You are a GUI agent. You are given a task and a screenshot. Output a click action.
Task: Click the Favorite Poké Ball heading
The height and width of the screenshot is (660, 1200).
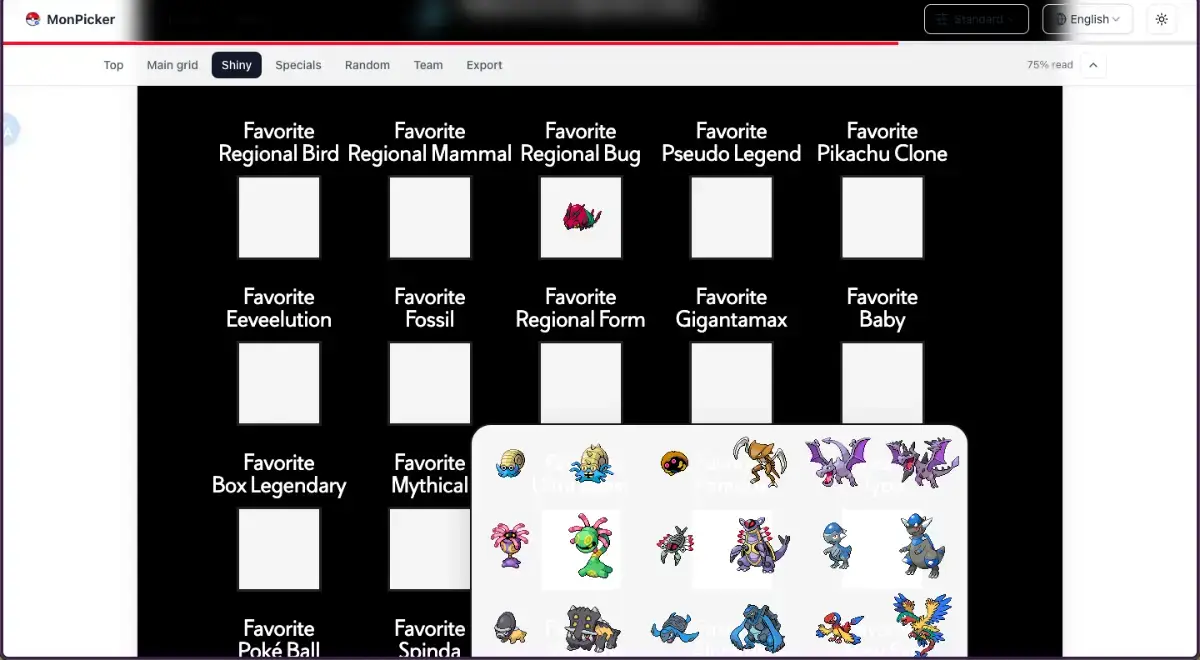(279, 639)
